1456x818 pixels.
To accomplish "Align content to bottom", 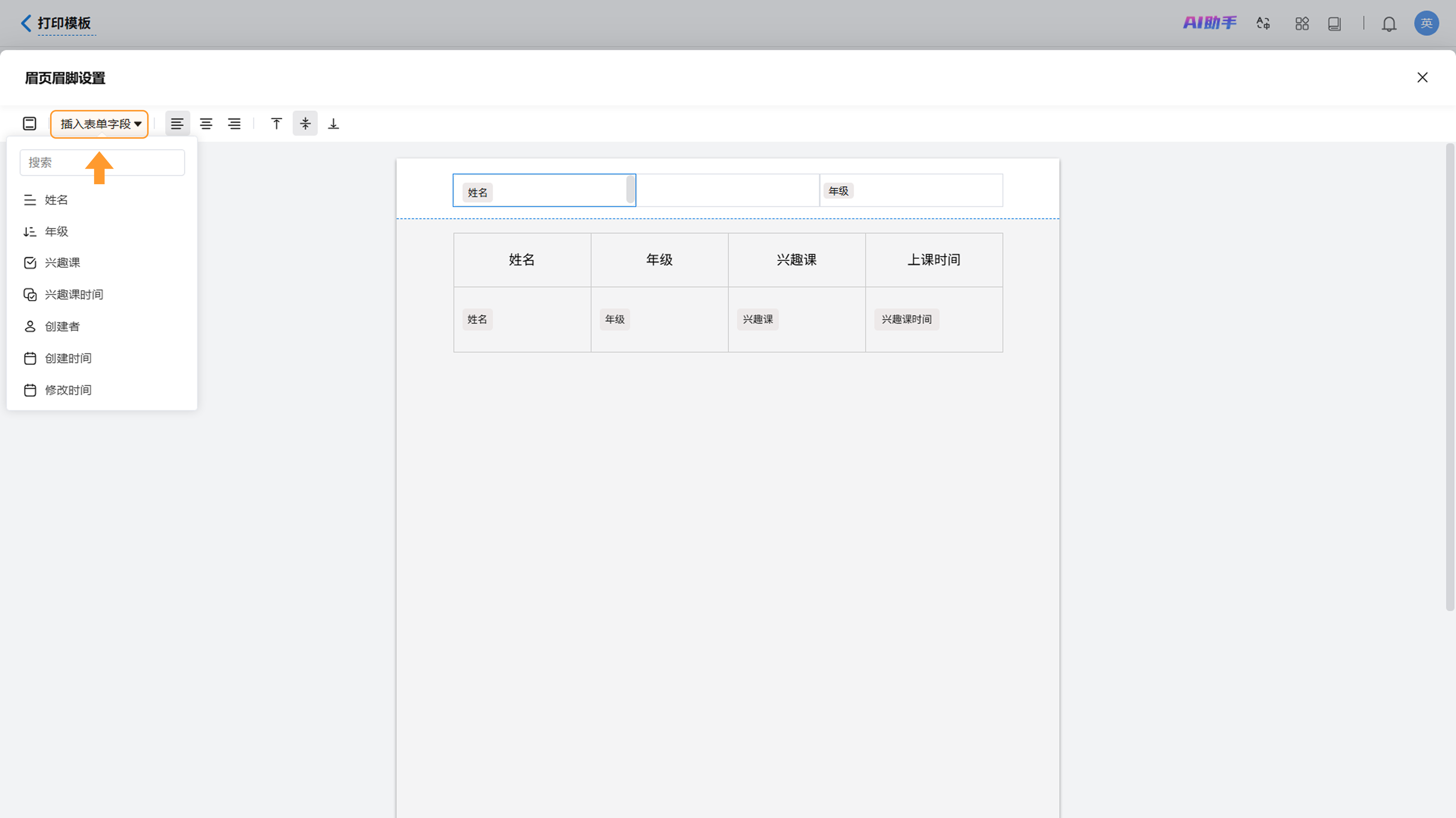I will tap(334, 124).
